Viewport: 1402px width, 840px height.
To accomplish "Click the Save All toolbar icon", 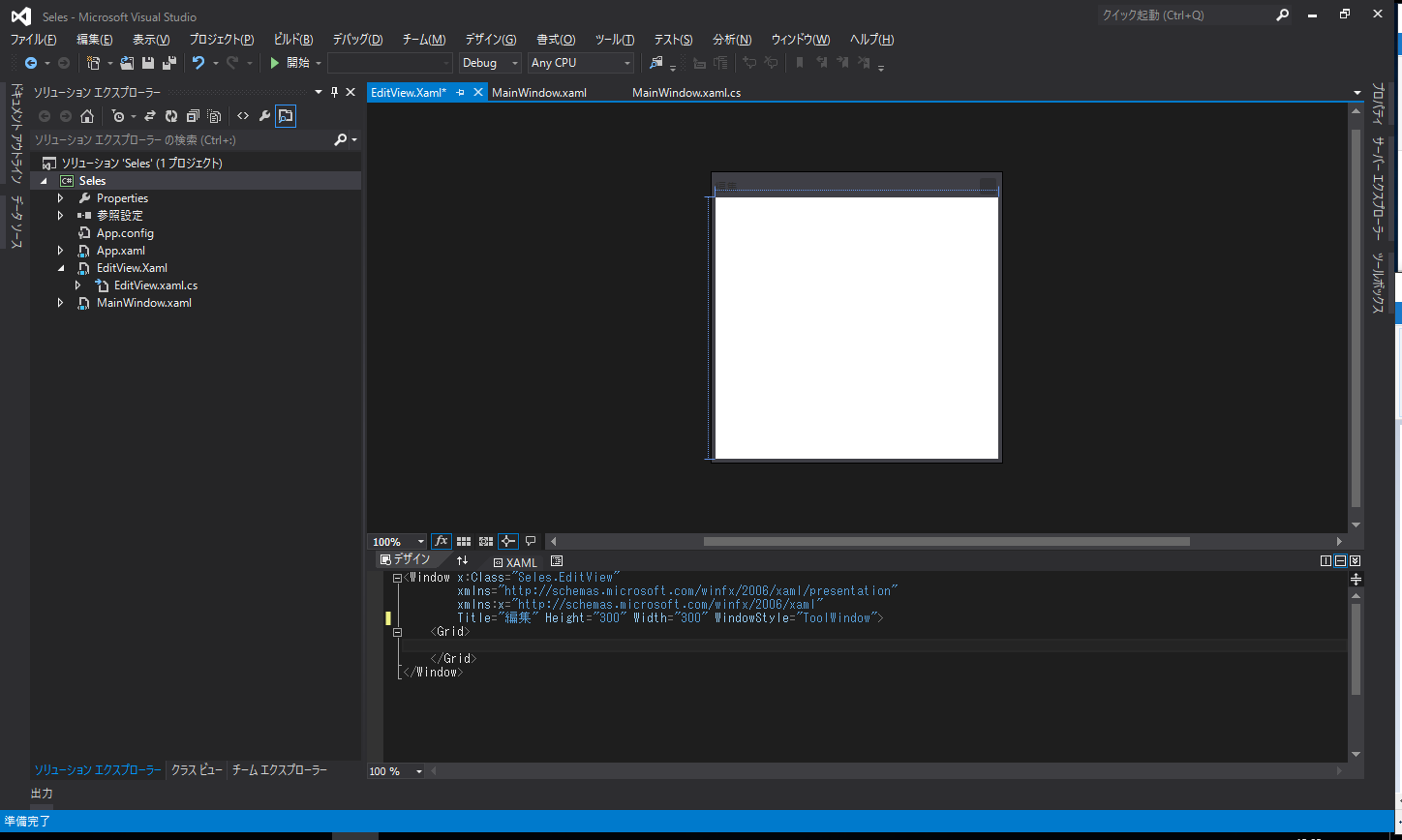I will 169,63.
